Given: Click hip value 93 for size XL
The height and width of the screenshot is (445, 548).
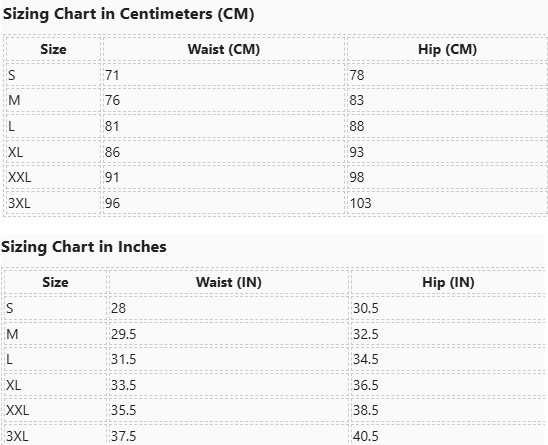Looking at the screenshot, I should (356, 152).
